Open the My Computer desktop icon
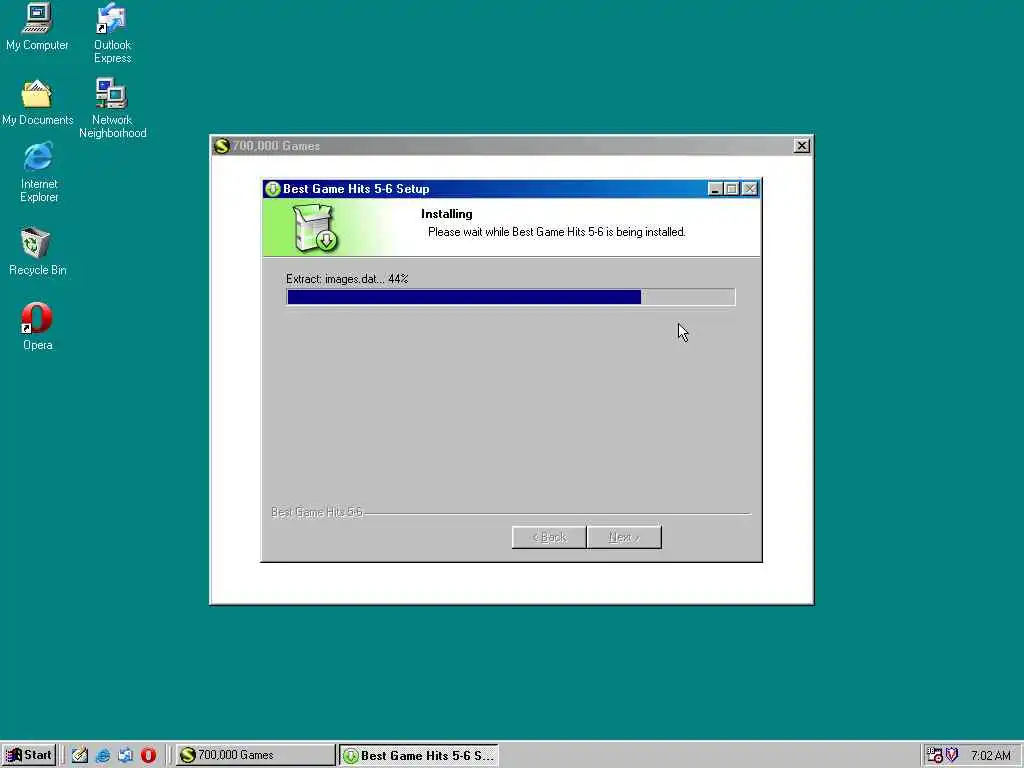 point(37,27)
